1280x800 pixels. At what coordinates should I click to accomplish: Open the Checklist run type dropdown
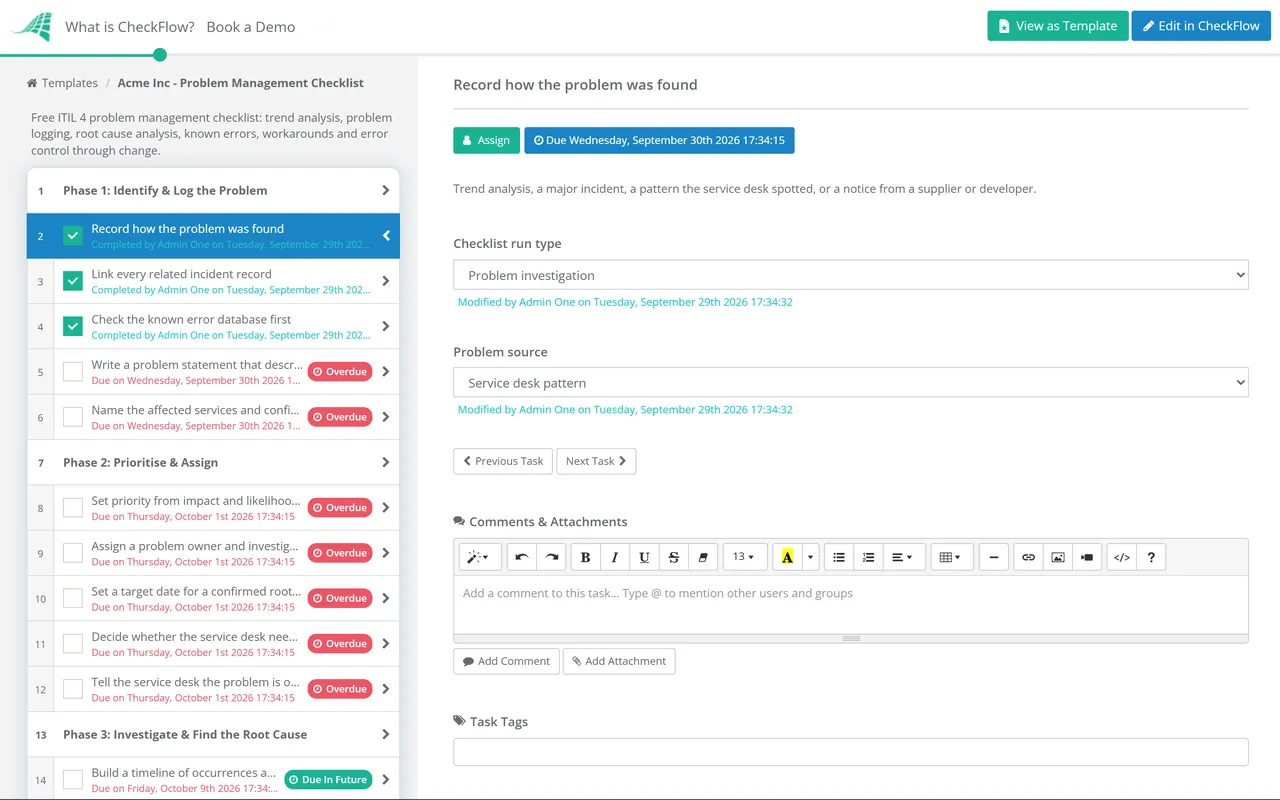[851, 275]
